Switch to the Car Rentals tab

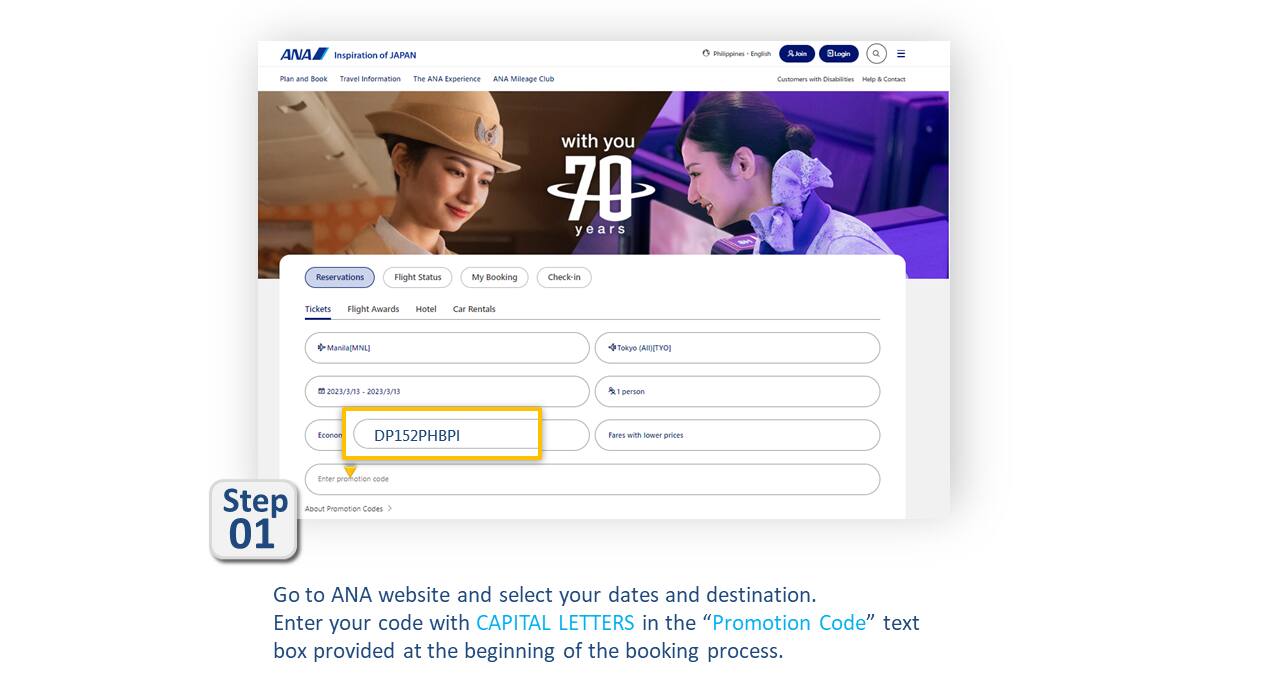tap(474, 309)
